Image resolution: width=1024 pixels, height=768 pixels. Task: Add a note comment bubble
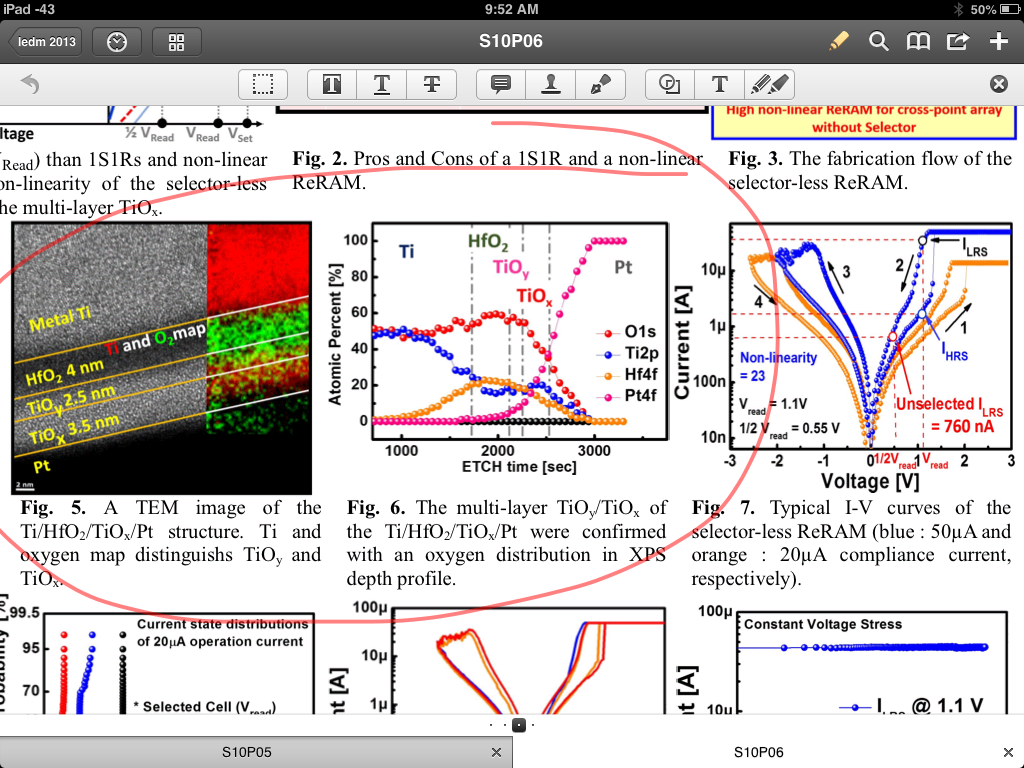(x=501, y=85)
